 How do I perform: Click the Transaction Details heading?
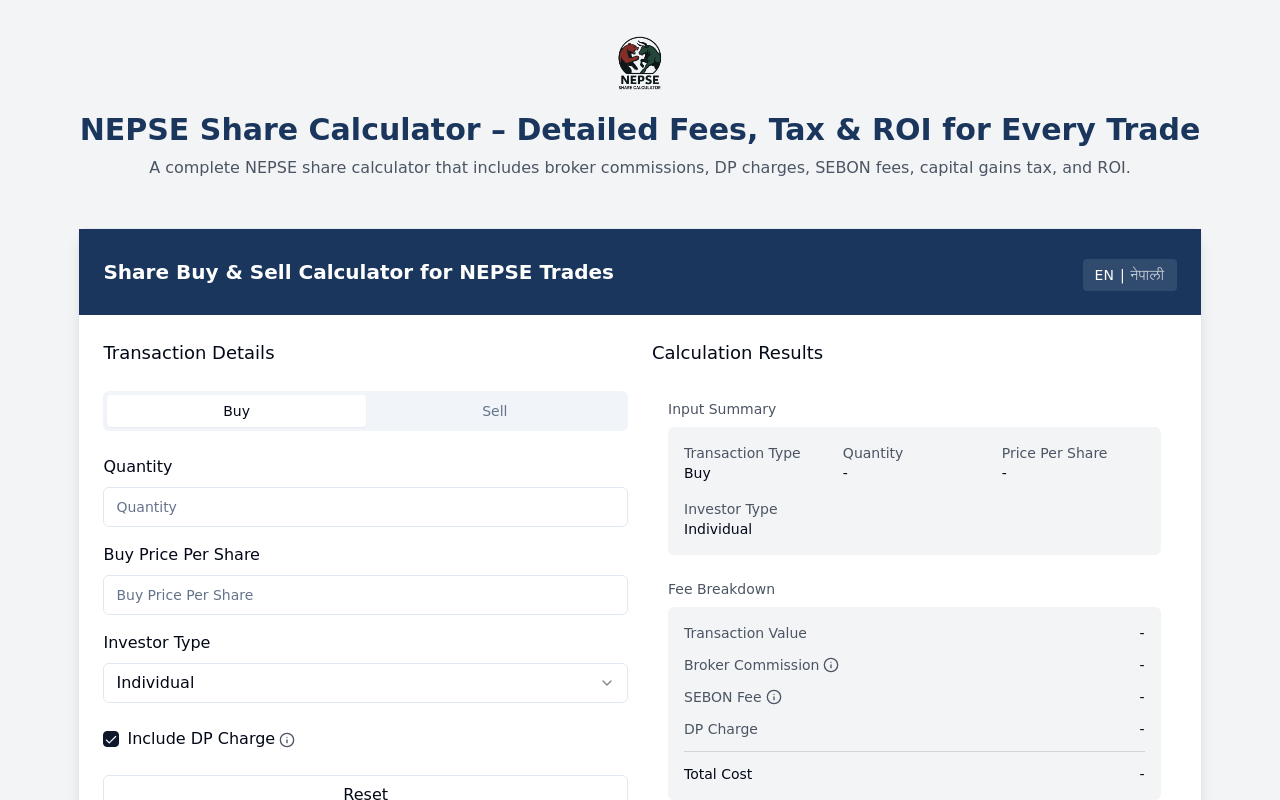189,353
